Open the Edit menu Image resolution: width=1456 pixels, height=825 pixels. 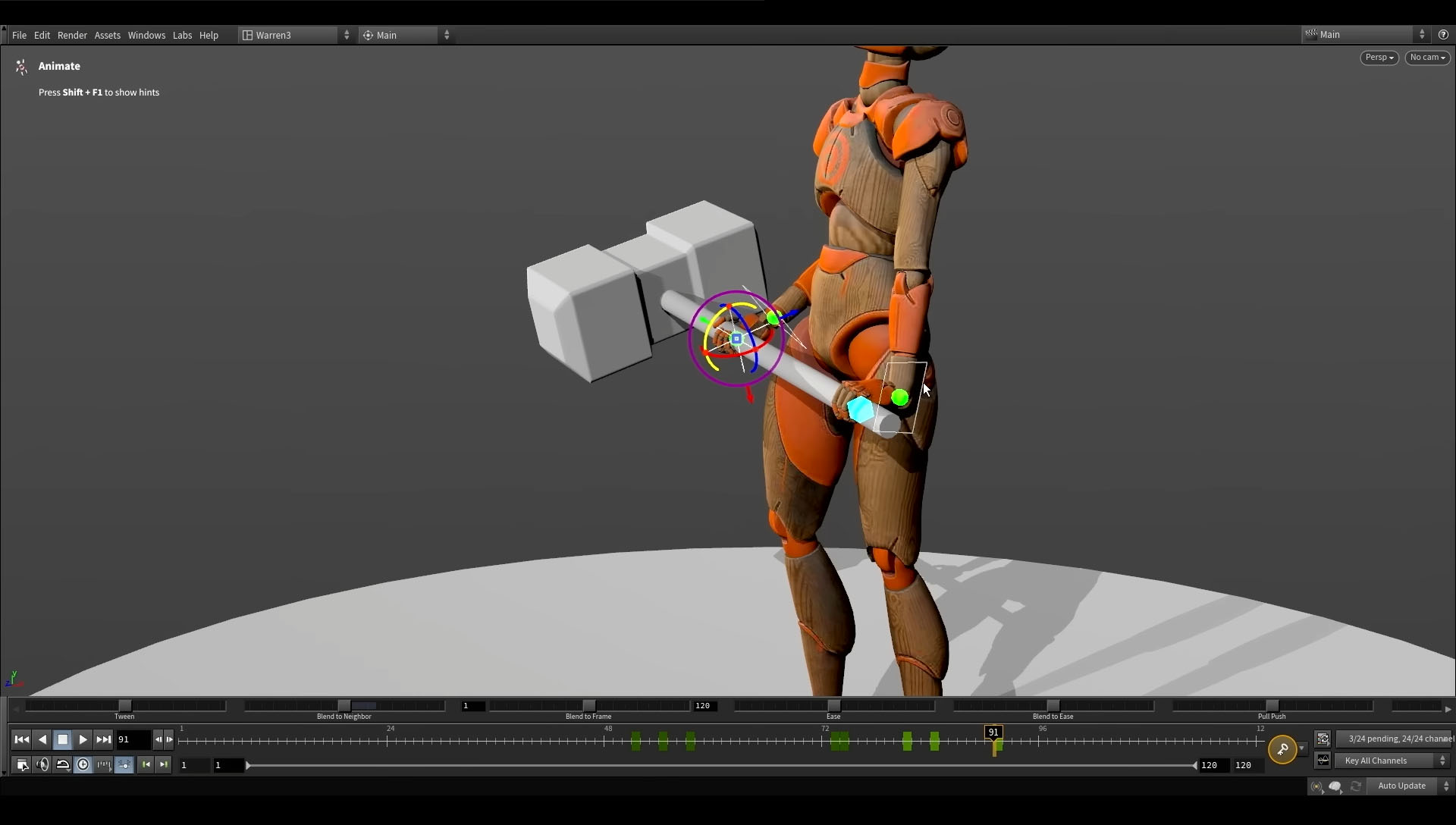pyautogui.click(x=42, y=35)
